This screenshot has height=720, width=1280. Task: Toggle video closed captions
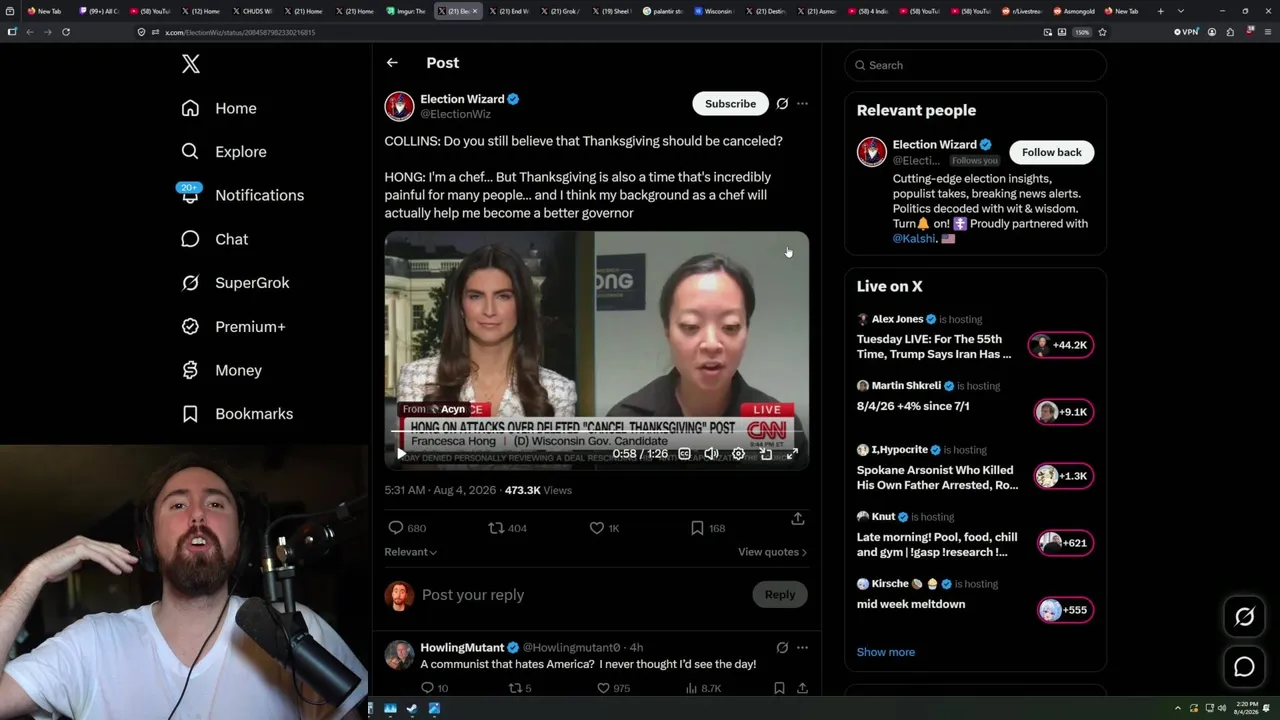pos(684,454)
